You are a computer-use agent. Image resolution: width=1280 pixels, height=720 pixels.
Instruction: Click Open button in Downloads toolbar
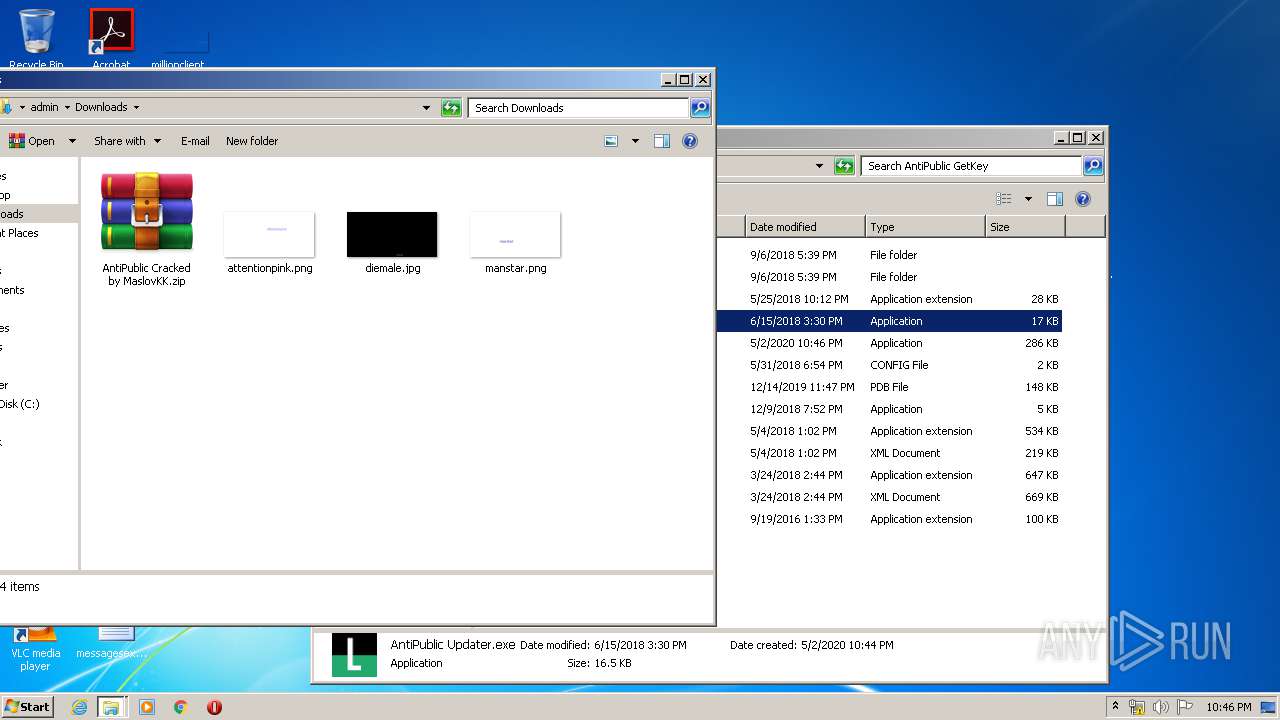click(32, 141)
